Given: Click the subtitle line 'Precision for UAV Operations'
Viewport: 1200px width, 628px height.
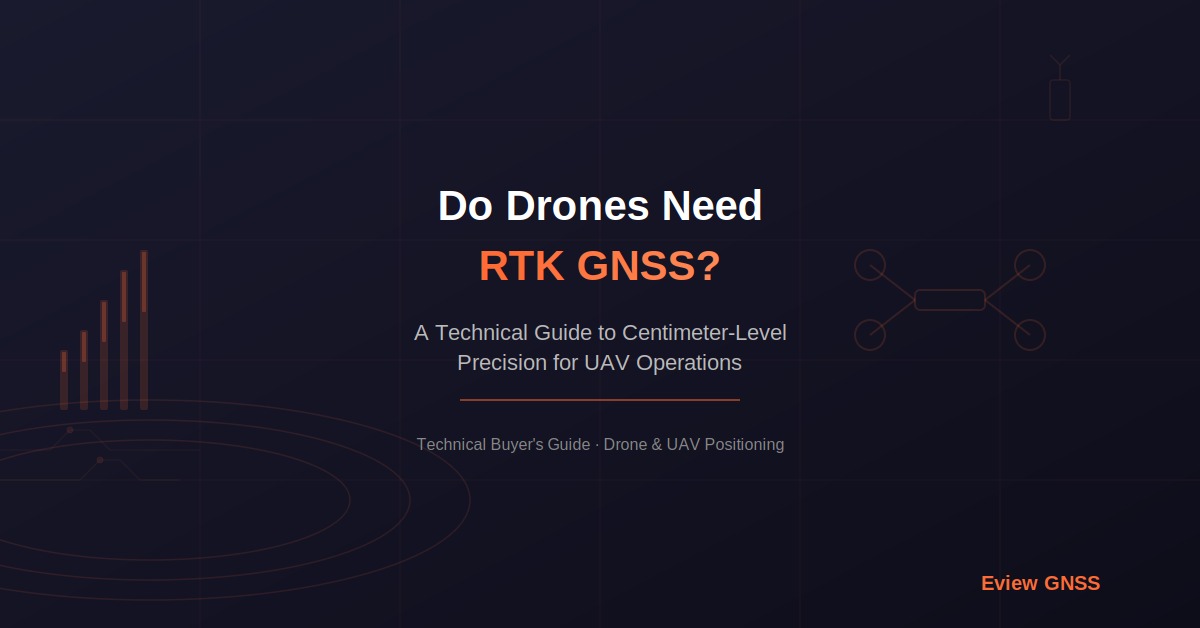Looking at the screenshot, I should point(600,362).
